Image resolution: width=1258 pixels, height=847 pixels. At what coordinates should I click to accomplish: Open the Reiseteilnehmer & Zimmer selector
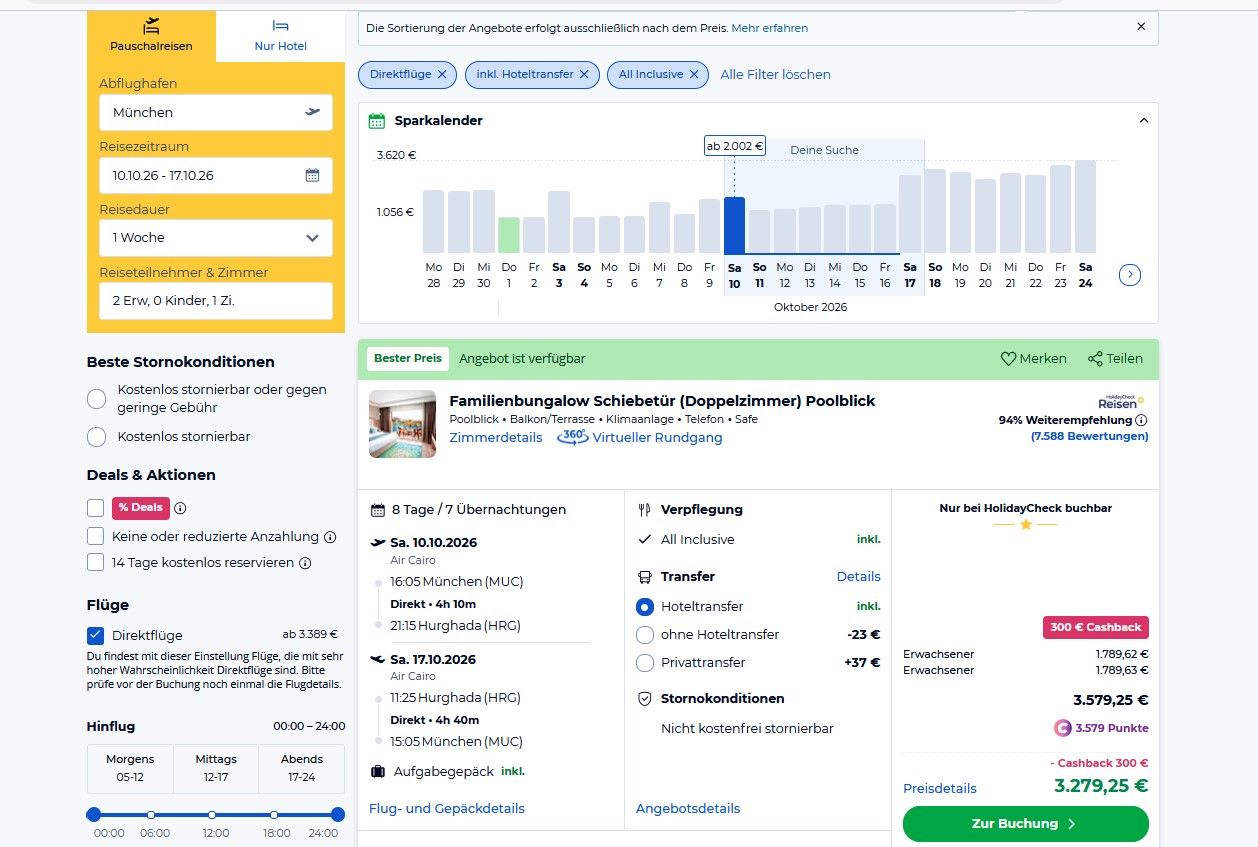(x=216, y=301)
